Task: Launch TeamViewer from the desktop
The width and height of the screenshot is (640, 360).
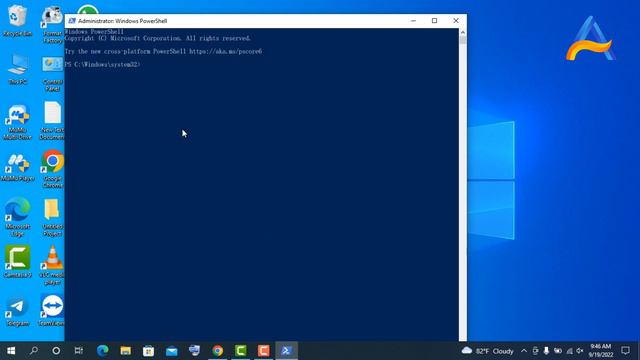Action: [51, 310]
